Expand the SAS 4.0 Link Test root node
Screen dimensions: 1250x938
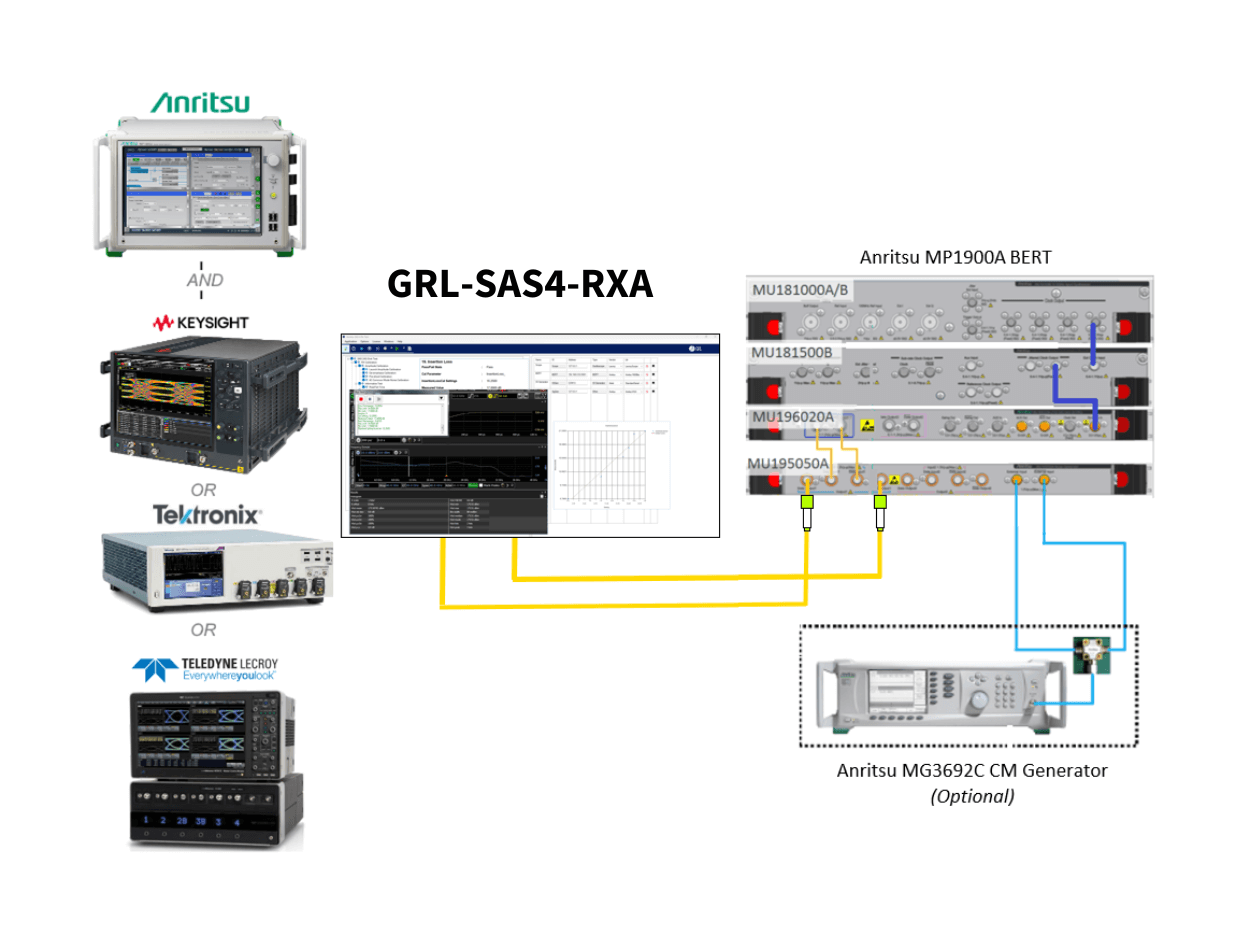coord(348,358)
